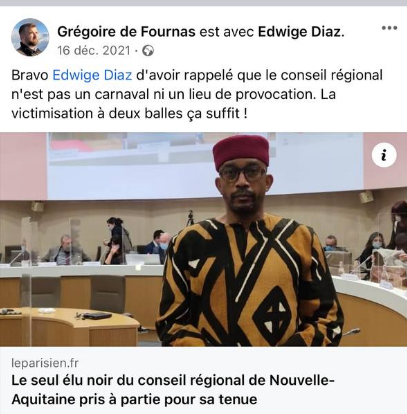Click the man in the patterned tunic in the photo

[248, 242]
